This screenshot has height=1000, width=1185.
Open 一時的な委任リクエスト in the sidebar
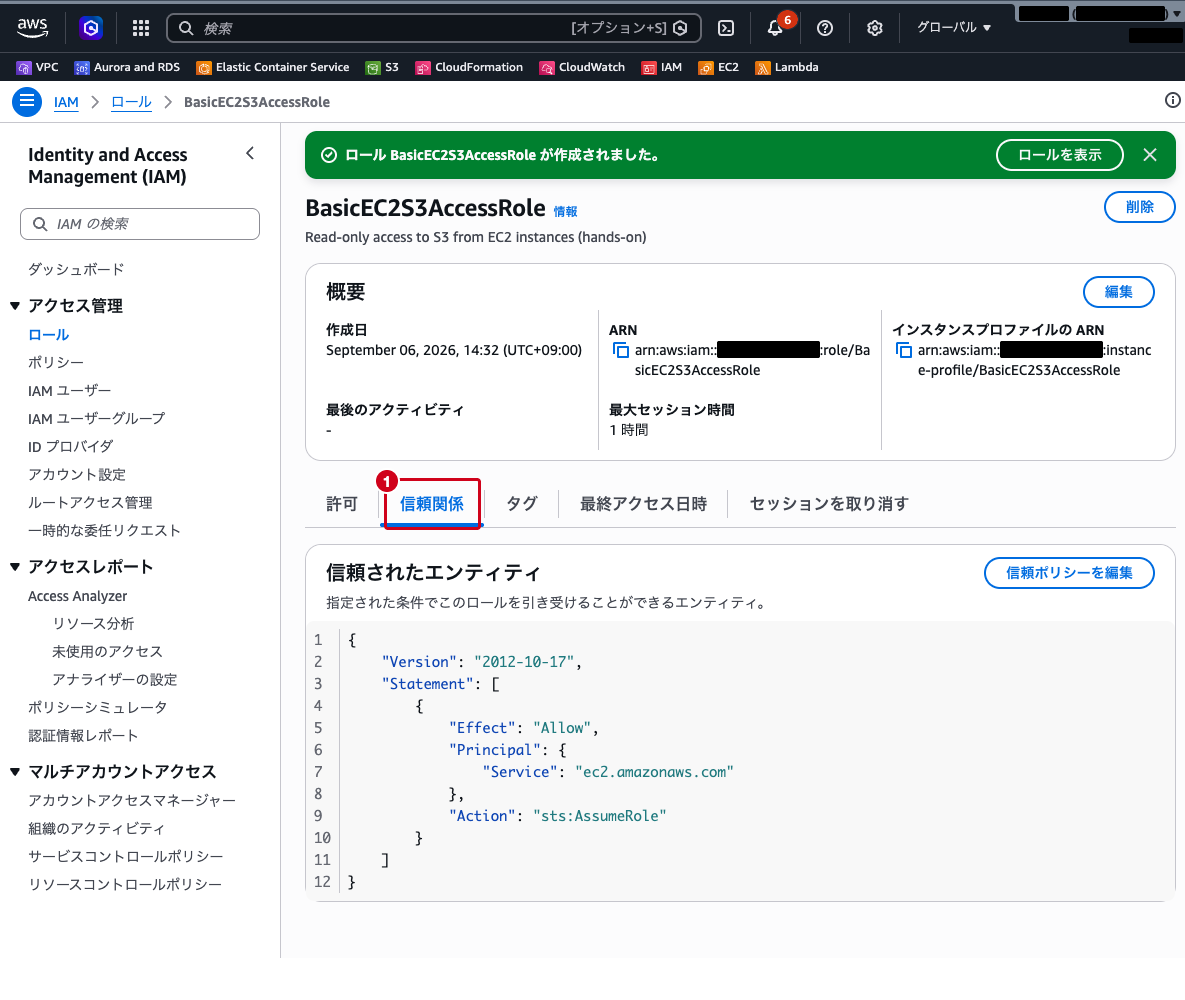[x=104, y=531]
